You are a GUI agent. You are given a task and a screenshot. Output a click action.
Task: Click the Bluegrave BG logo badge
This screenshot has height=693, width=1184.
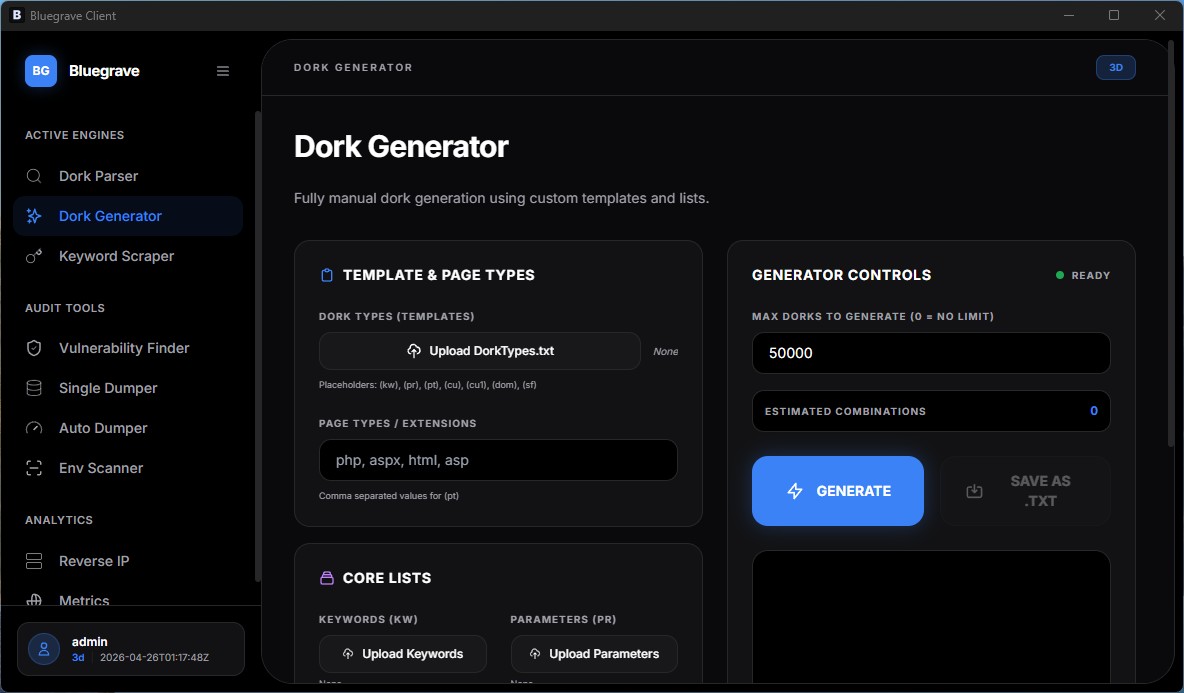pos(40,71)
